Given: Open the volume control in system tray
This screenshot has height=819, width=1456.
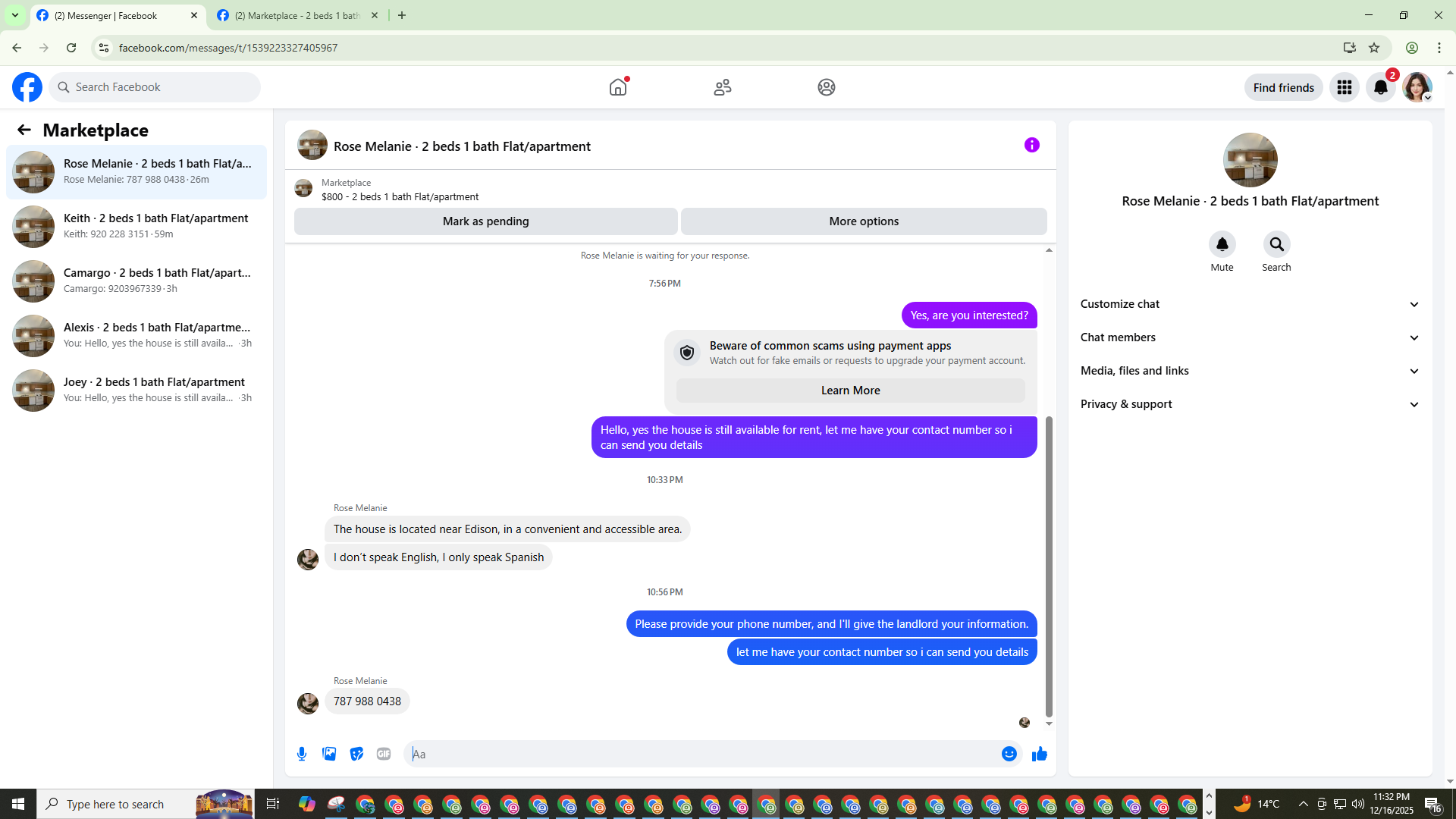Looking at the screenshot, I should pos(1358,804).
